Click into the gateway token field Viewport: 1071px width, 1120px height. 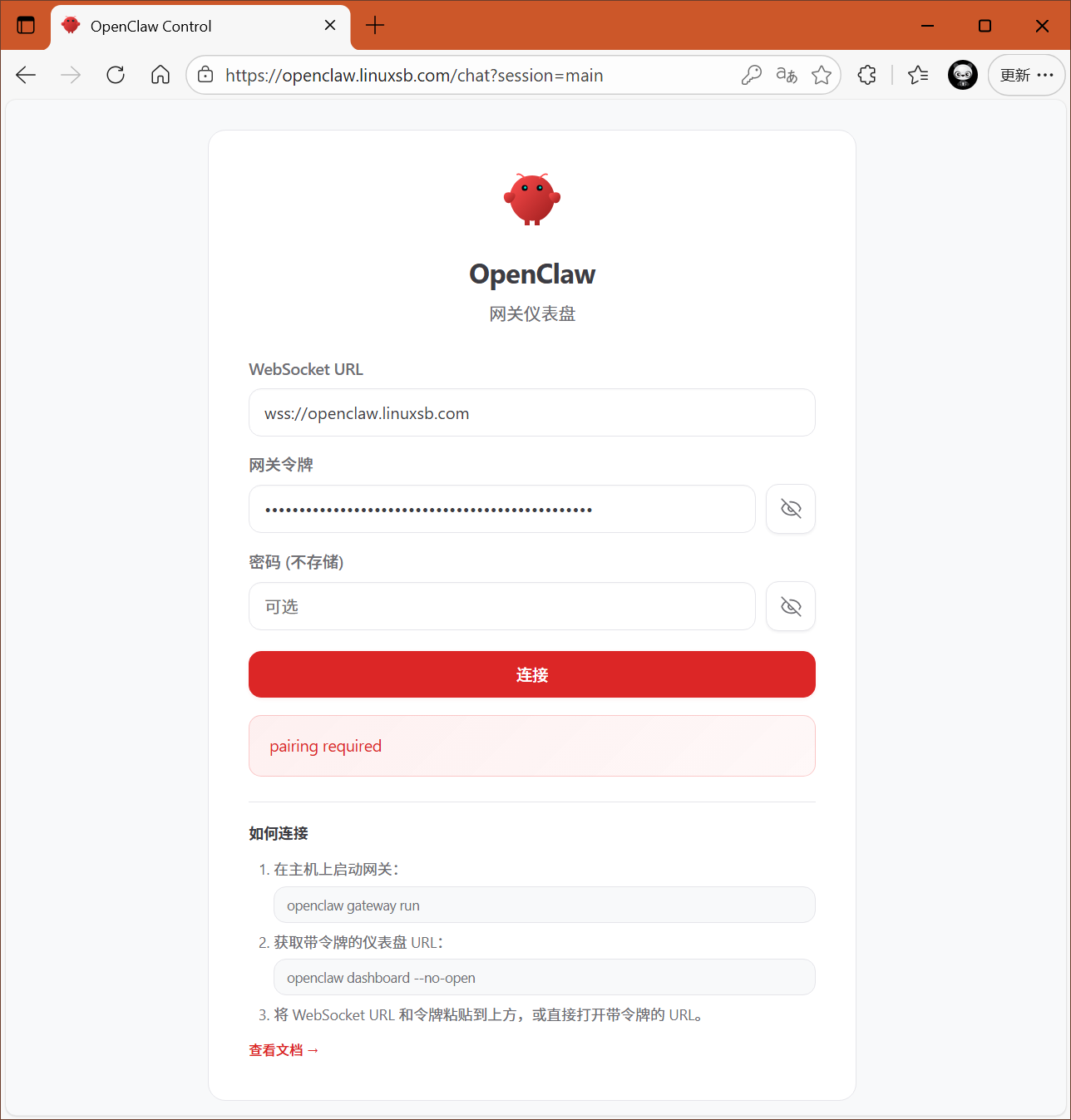click(502, 509)
